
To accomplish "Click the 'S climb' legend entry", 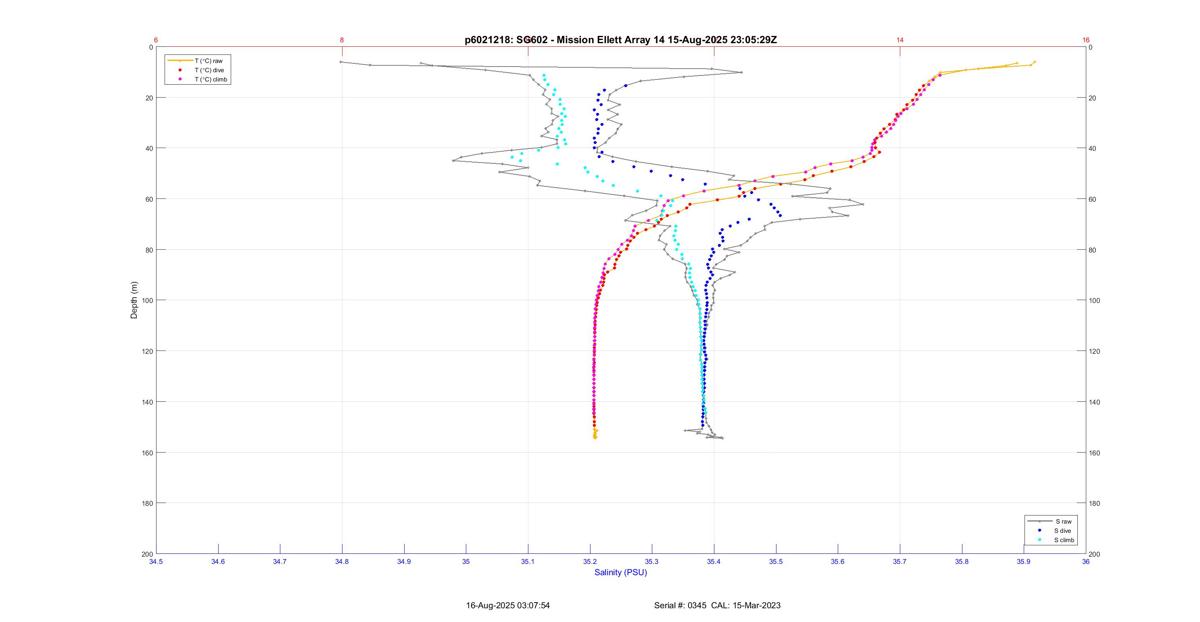I will pos(1066,539).
